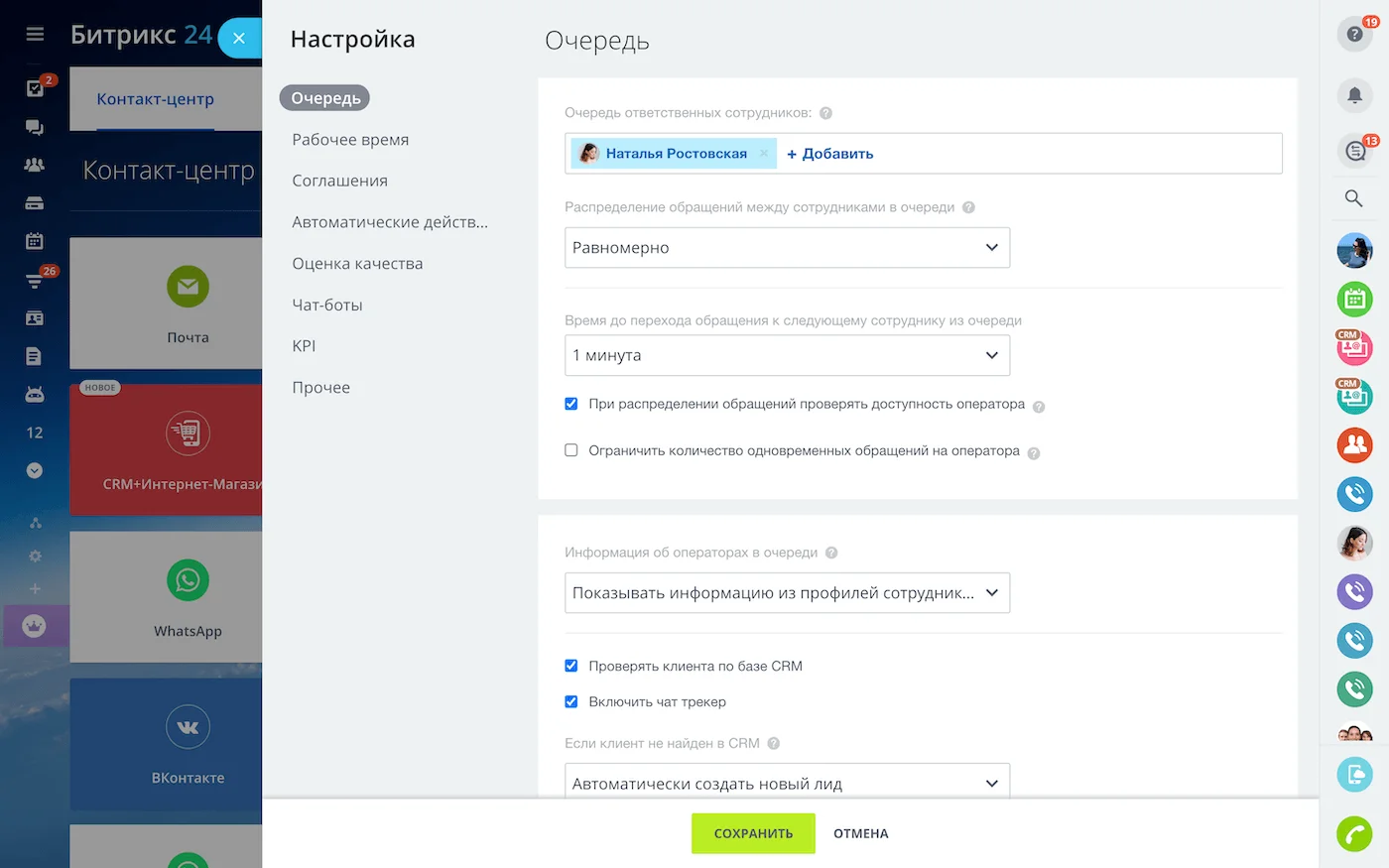Click '+ Добавить' to add a queue employee
This screenshot has height=868, width=1389.
point(827,153)
